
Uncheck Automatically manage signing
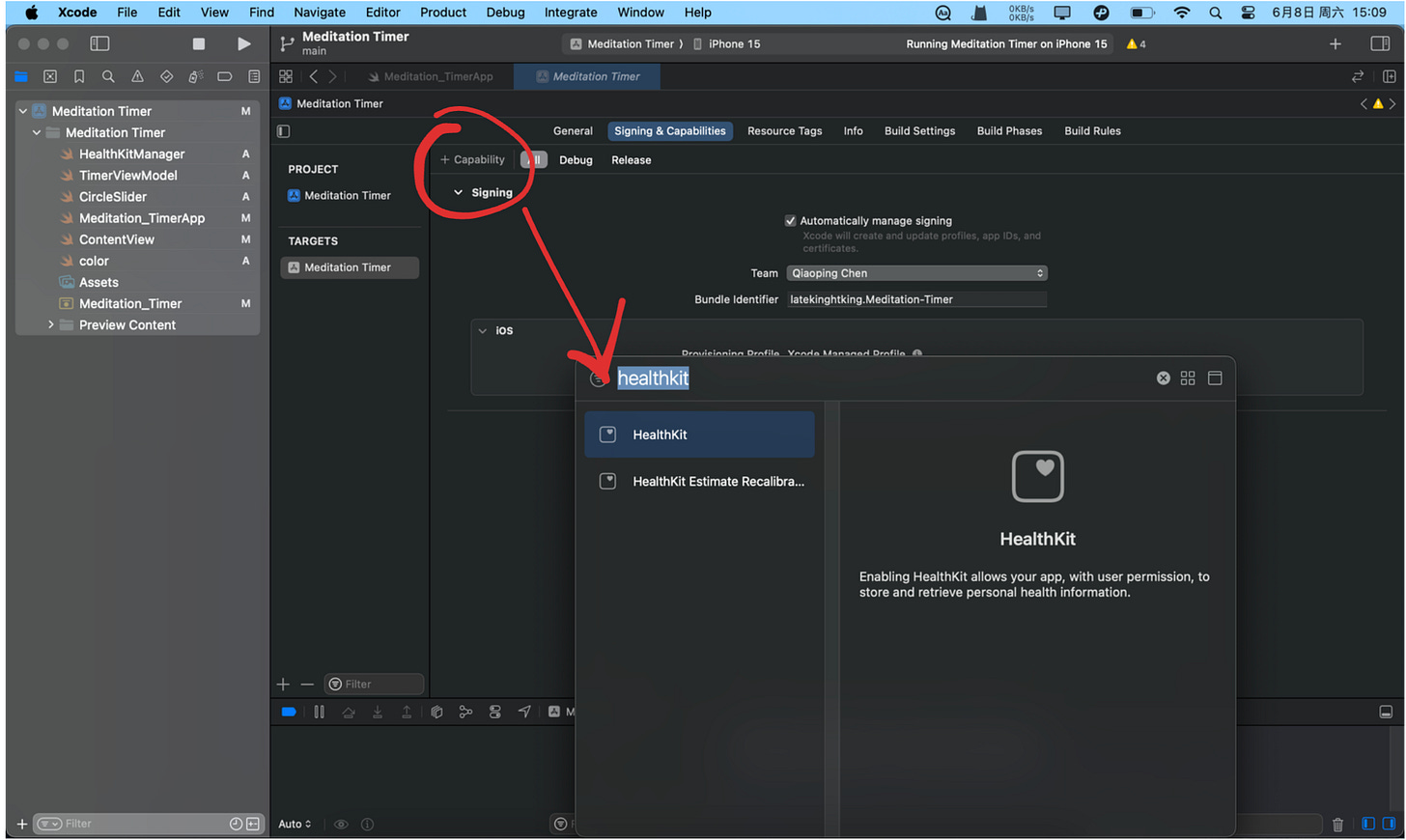coord(790,221)
